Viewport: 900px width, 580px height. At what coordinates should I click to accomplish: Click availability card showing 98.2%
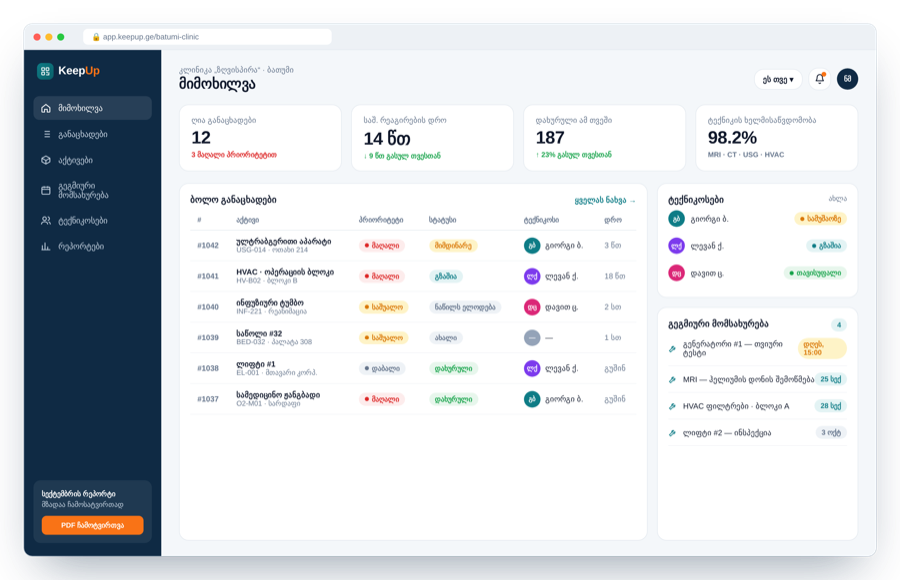pyautogui.click(x=777, y=138)
